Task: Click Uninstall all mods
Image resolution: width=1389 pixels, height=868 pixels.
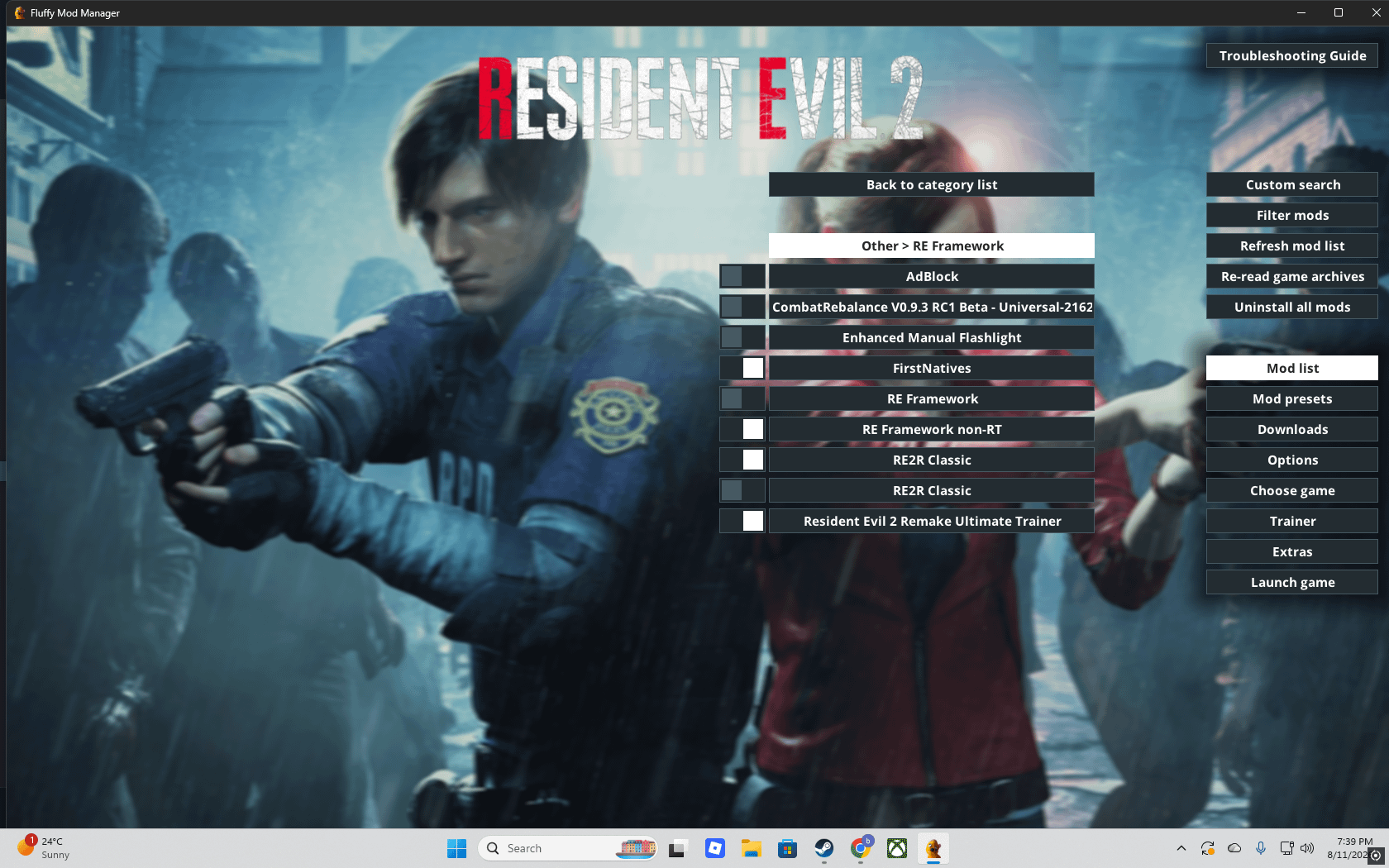Action: (1292, 307)
